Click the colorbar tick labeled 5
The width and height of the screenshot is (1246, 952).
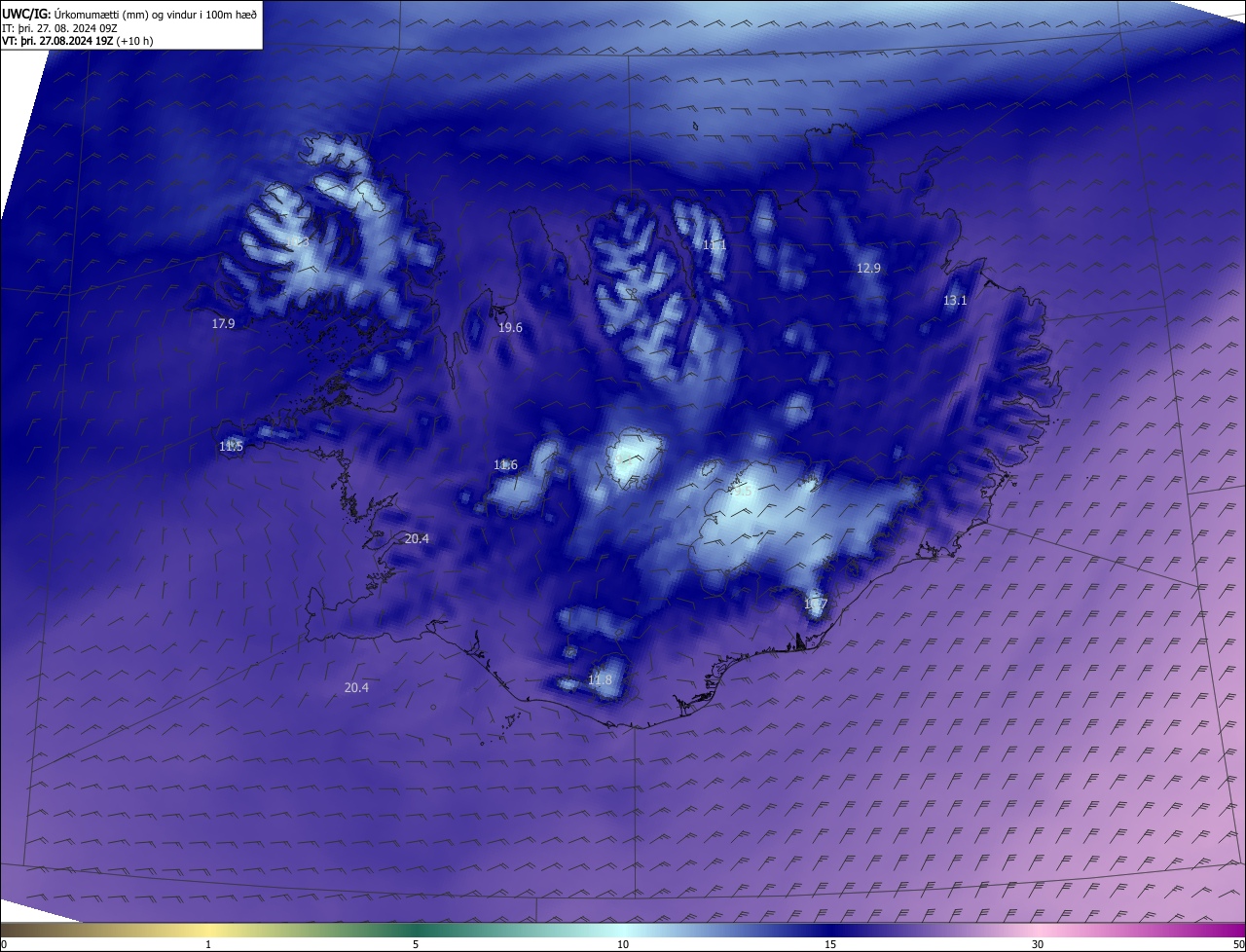[x=416, y=945]
